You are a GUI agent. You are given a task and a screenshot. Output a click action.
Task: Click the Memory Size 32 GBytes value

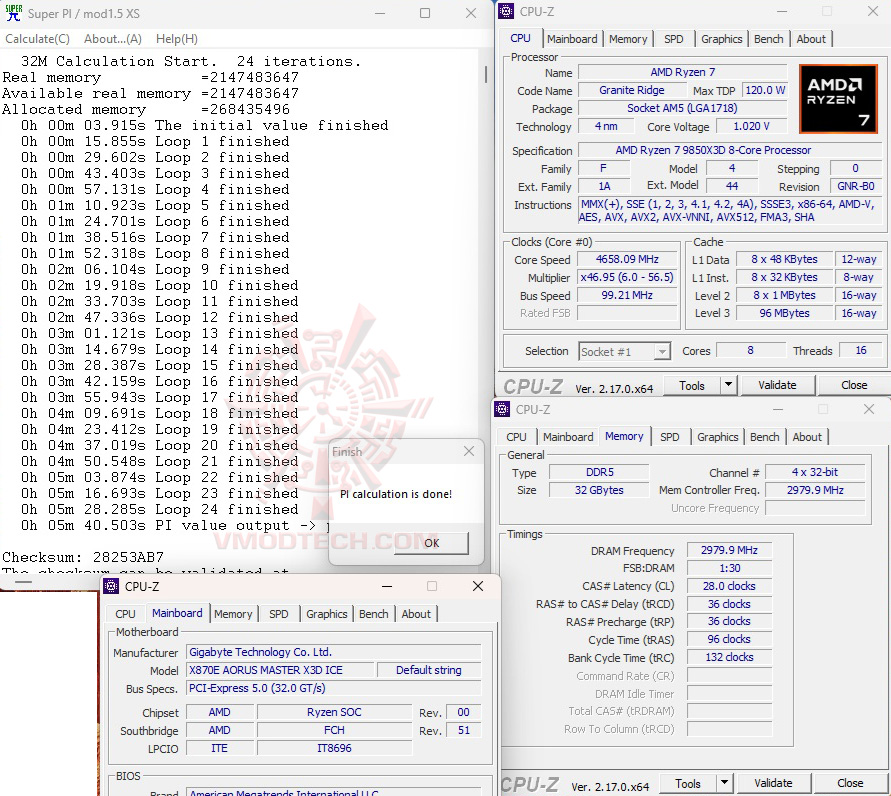pyautogui.click(x=599, y=490)
